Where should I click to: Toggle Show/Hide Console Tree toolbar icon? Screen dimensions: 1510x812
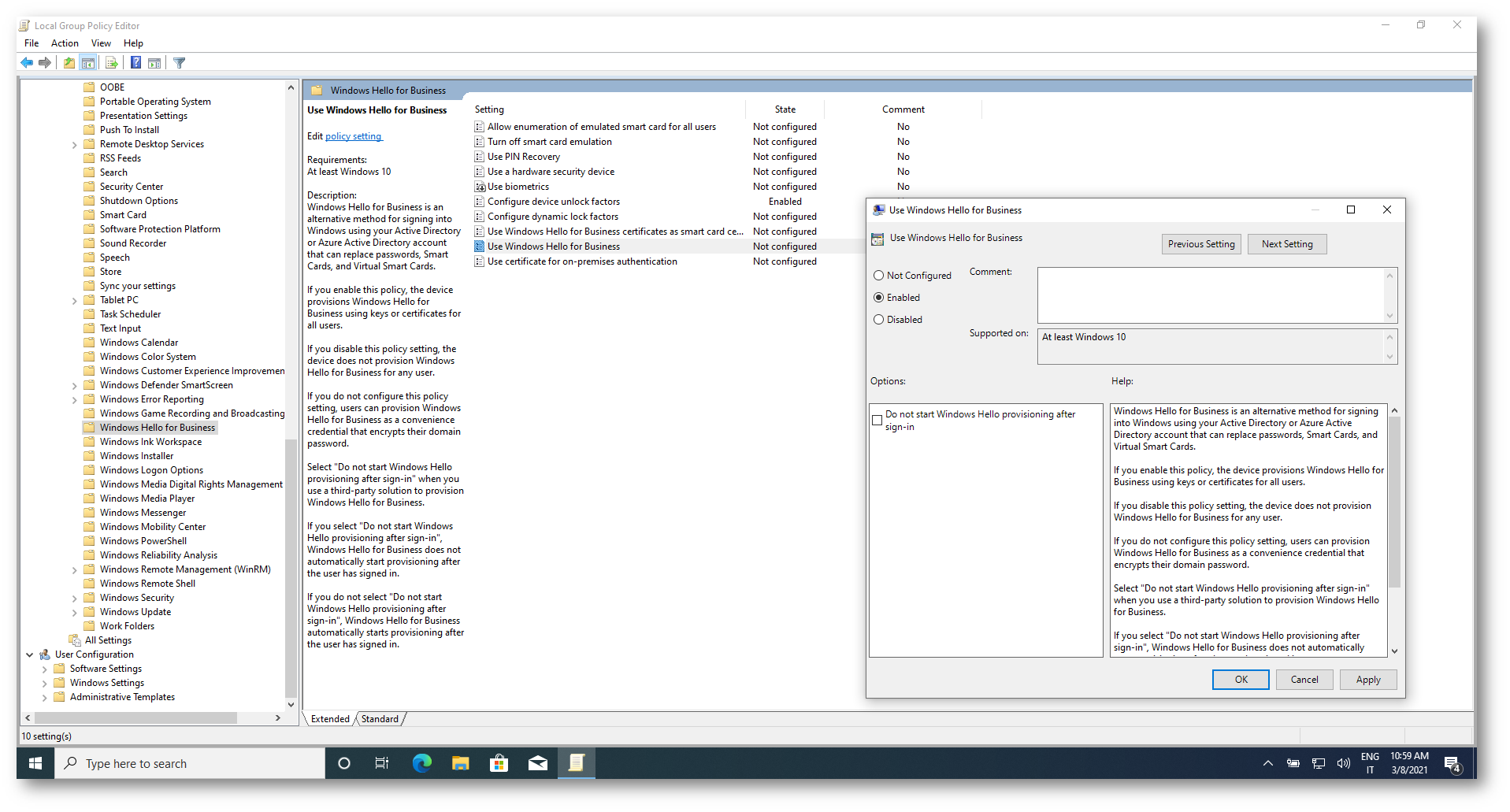[88, 63]
